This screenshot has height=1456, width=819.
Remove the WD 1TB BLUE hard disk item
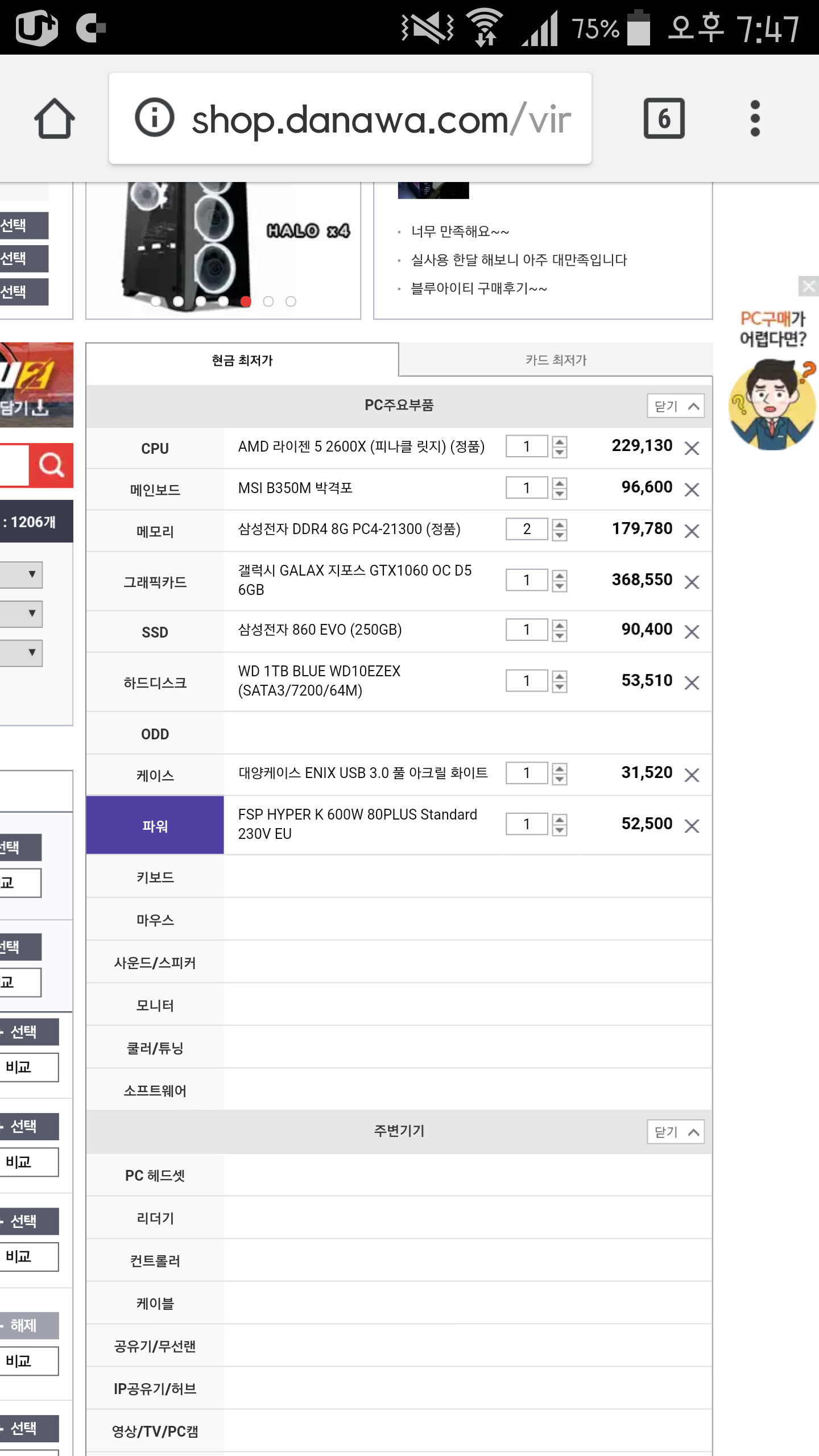pyautogui.click(x=692, y=682)
